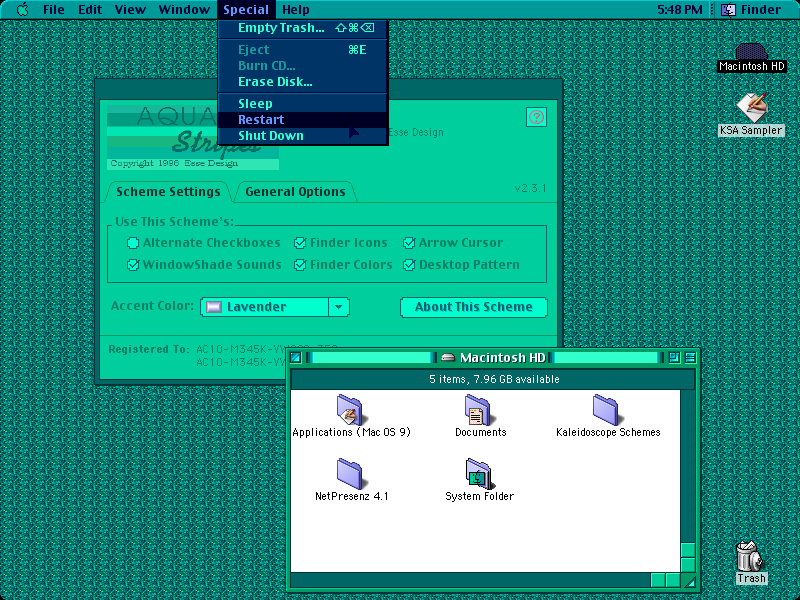This screenshot has width=800, height=600.
Task: Switch to Scheme Settings tab
Action: click(168, 192)
